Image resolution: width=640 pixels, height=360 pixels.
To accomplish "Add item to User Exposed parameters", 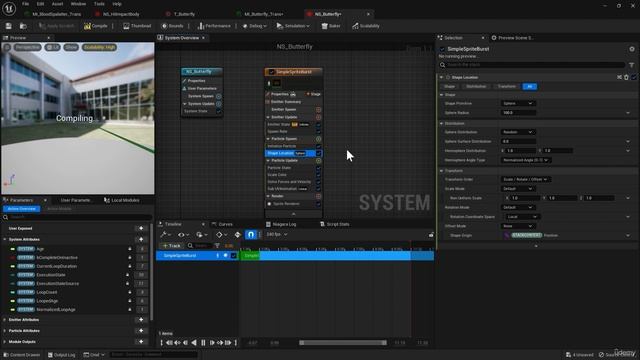I will pyautogui.click(x=141, y=228).
